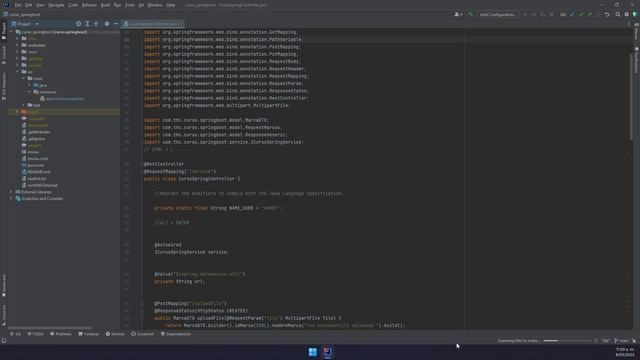Image resolution: width=640 pixels, height=360 pixels.
Task: Open the Build menu
Action: point(105,5)
